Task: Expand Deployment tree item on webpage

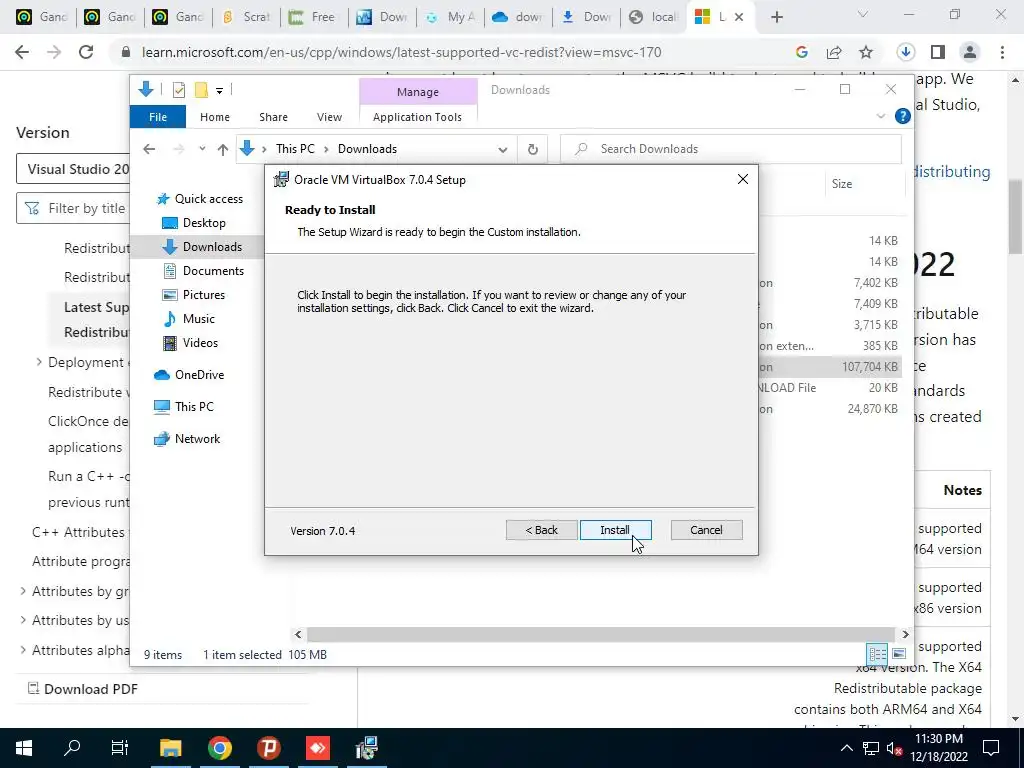Action: (39, 362)
